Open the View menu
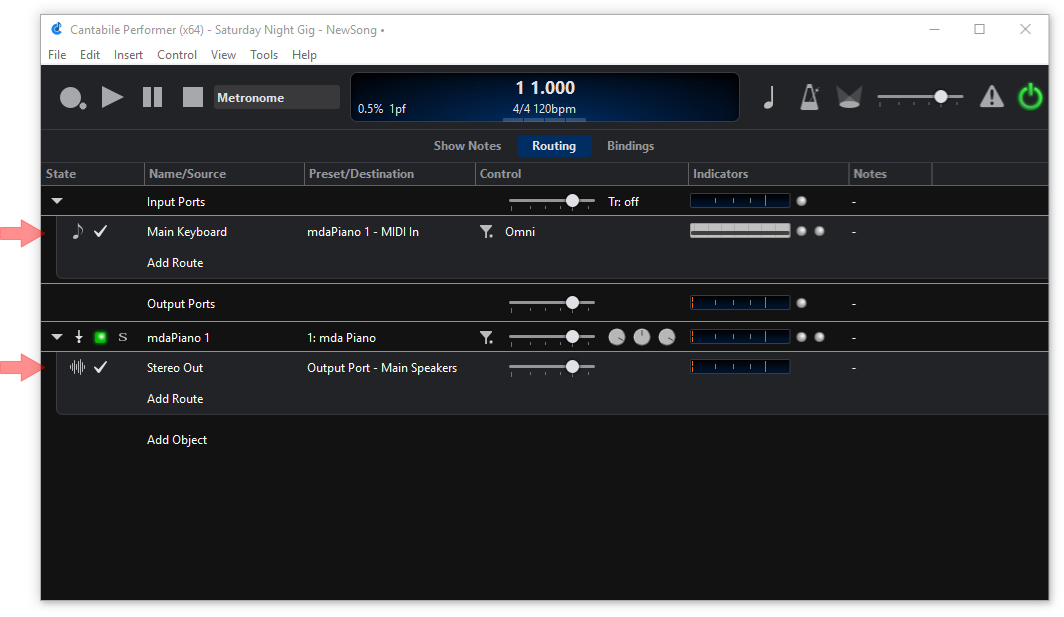The image size is (1064, 617). pos(223,55)
